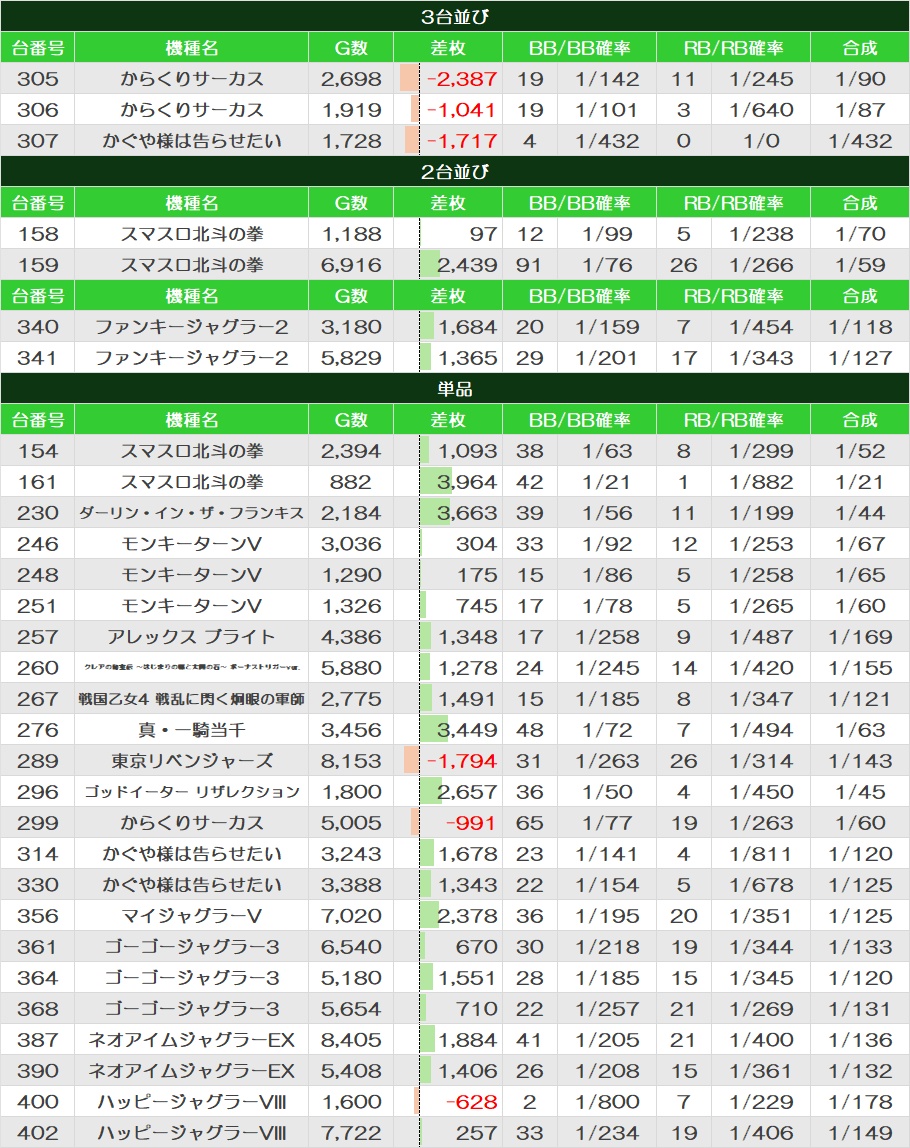Click スマスロ北斗の拳 in row 159

pos(192,264)
